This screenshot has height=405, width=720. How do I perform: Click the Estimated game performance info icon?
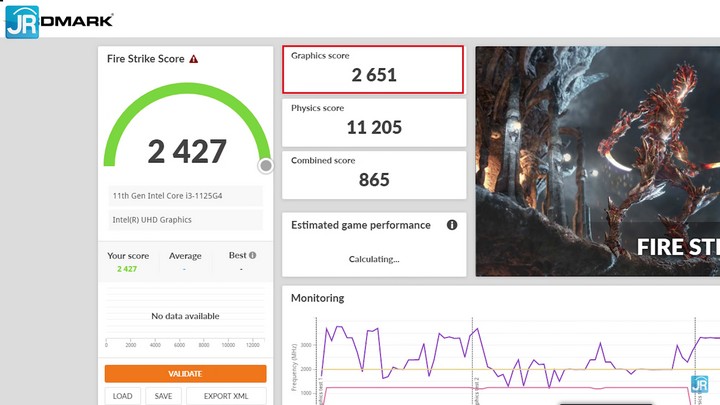pos(452,225)
